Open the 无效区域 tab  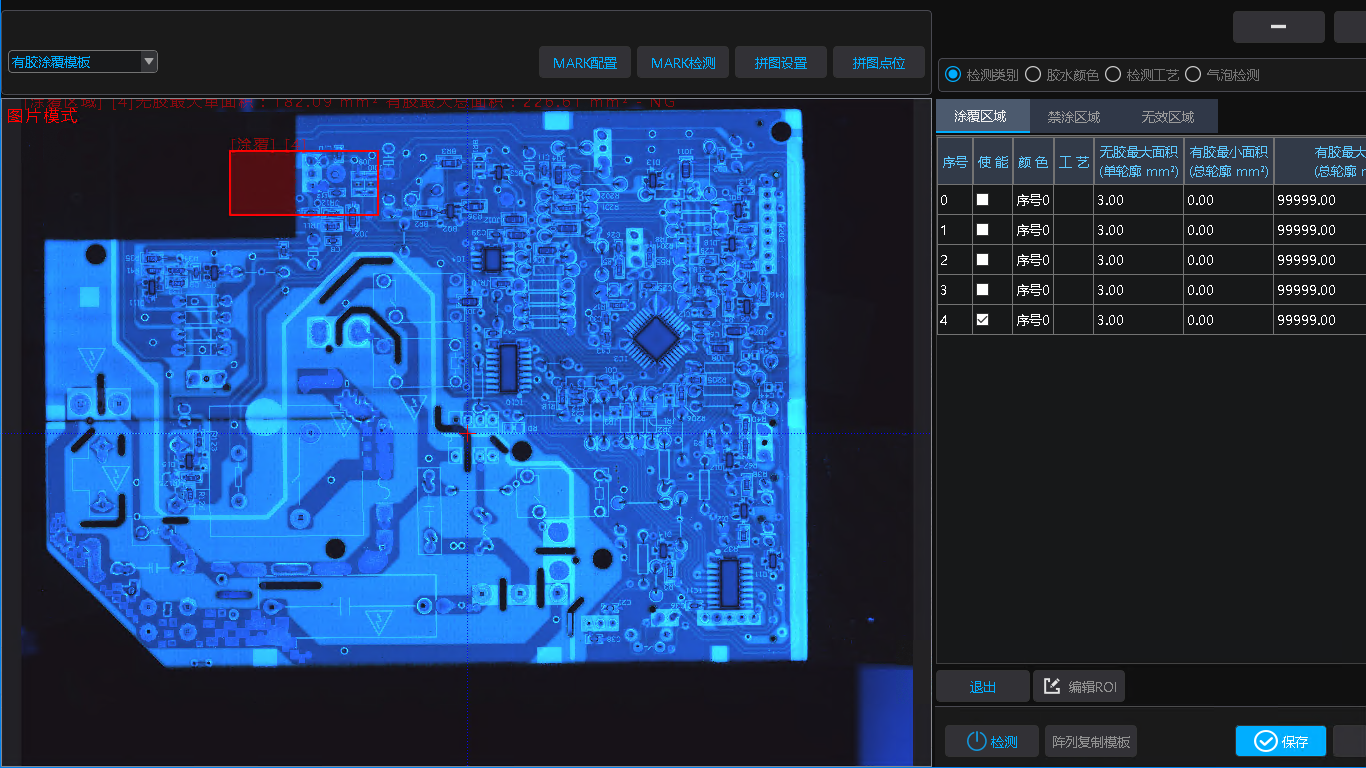point(1167,117)
